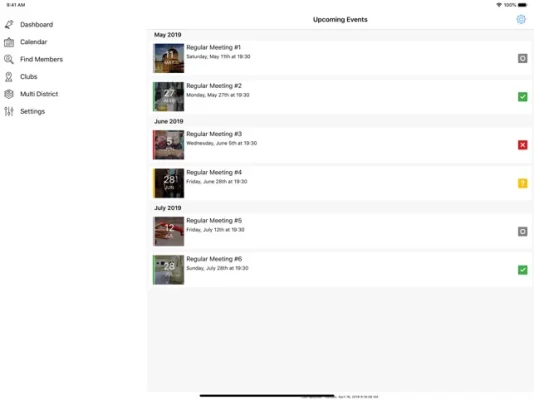Select the Multi District icon
The height and width of the screenshot is (400, 534).
coord(9,94)
